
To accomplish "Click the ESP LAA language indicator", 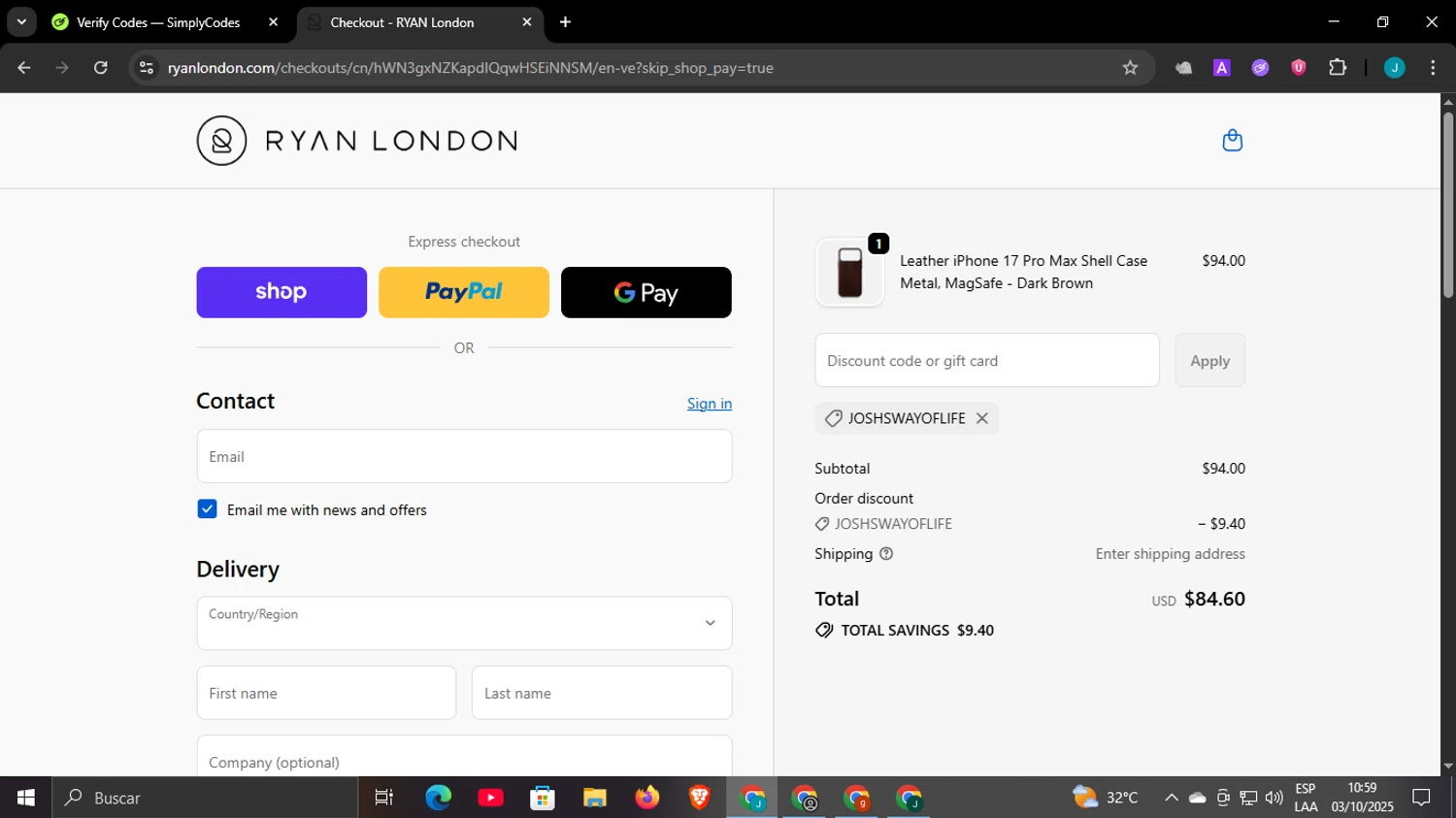I will [1306, 798].
